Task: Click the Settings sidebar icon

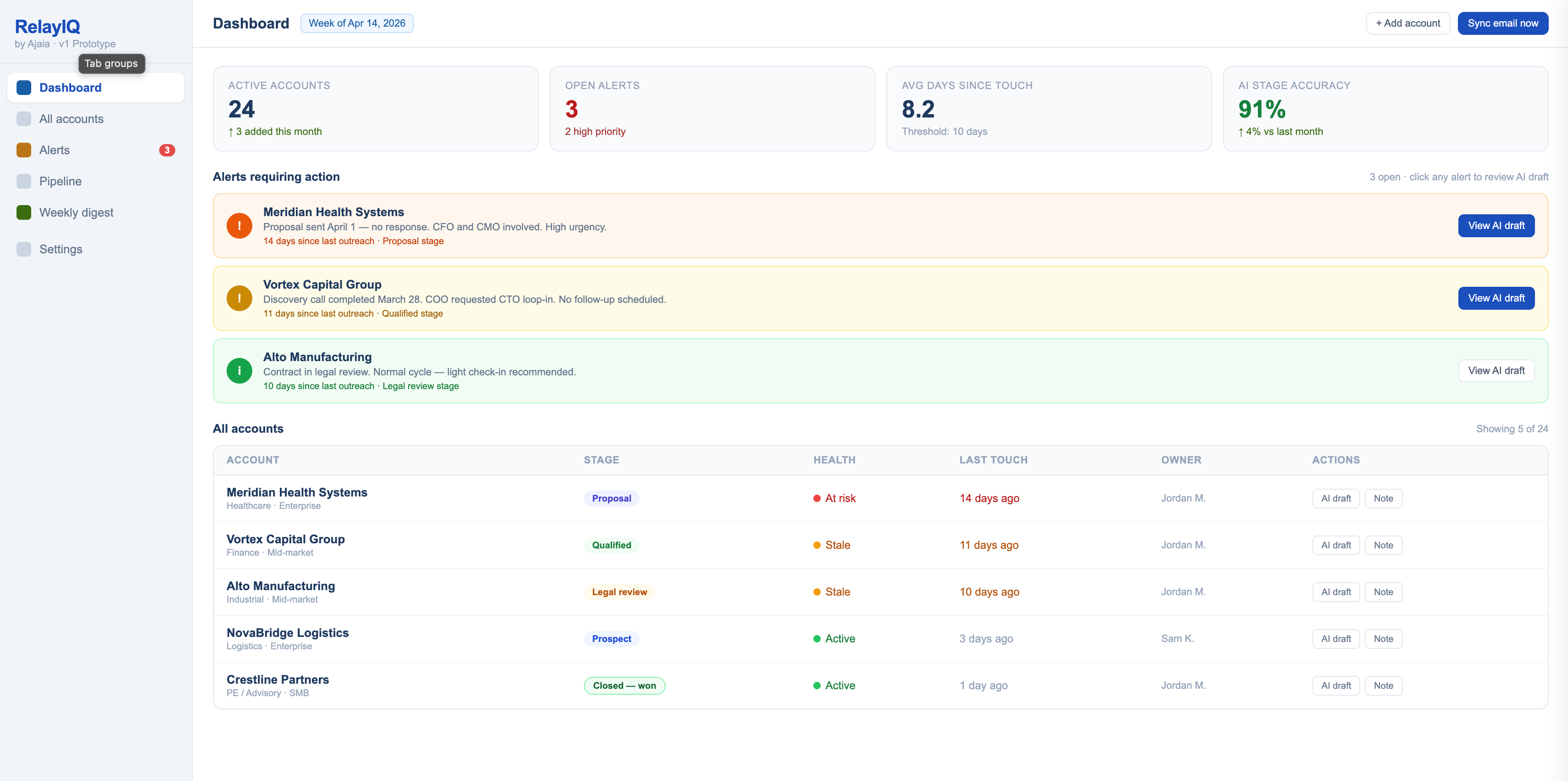Action: point(24,249)
